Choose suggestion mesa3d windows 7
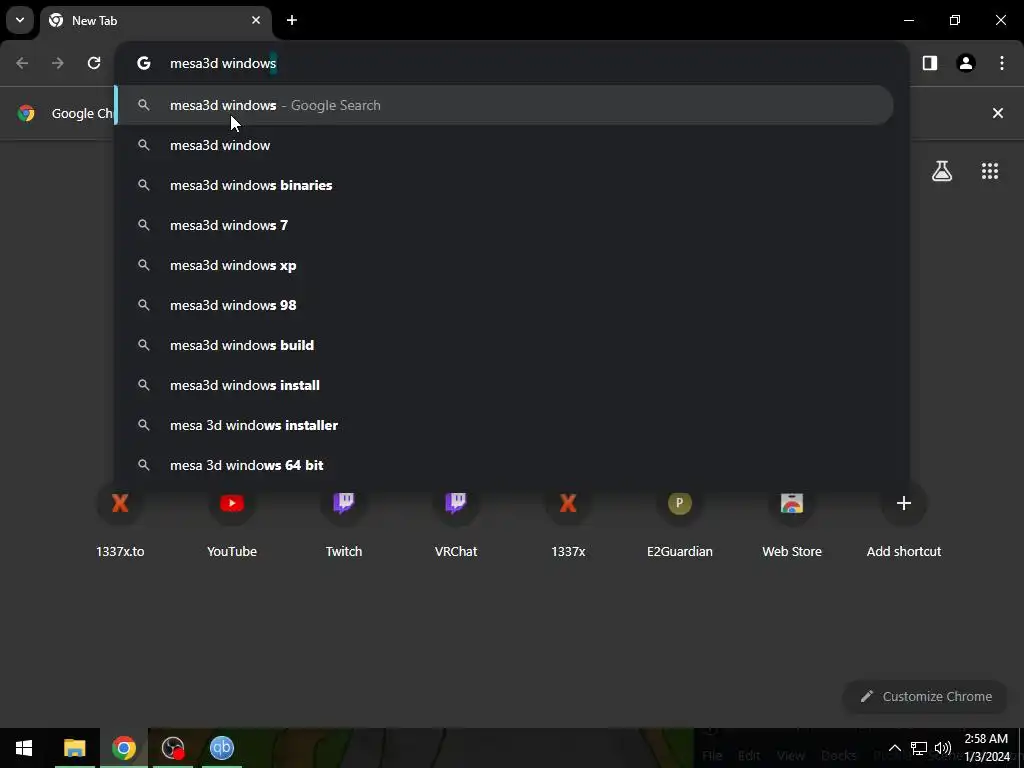 point(504,225)
